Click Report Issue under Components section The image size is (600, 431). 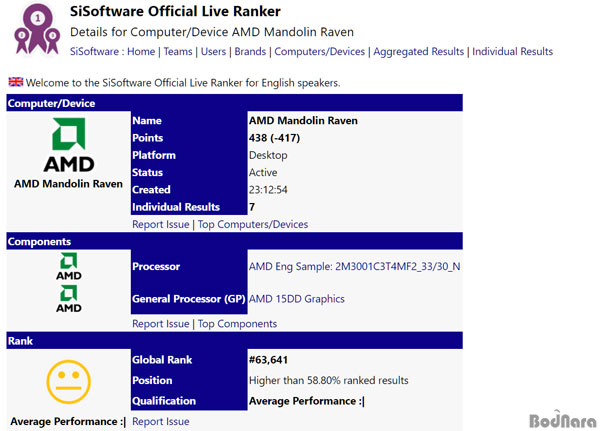pyautogui.click(x=161, y=324)
